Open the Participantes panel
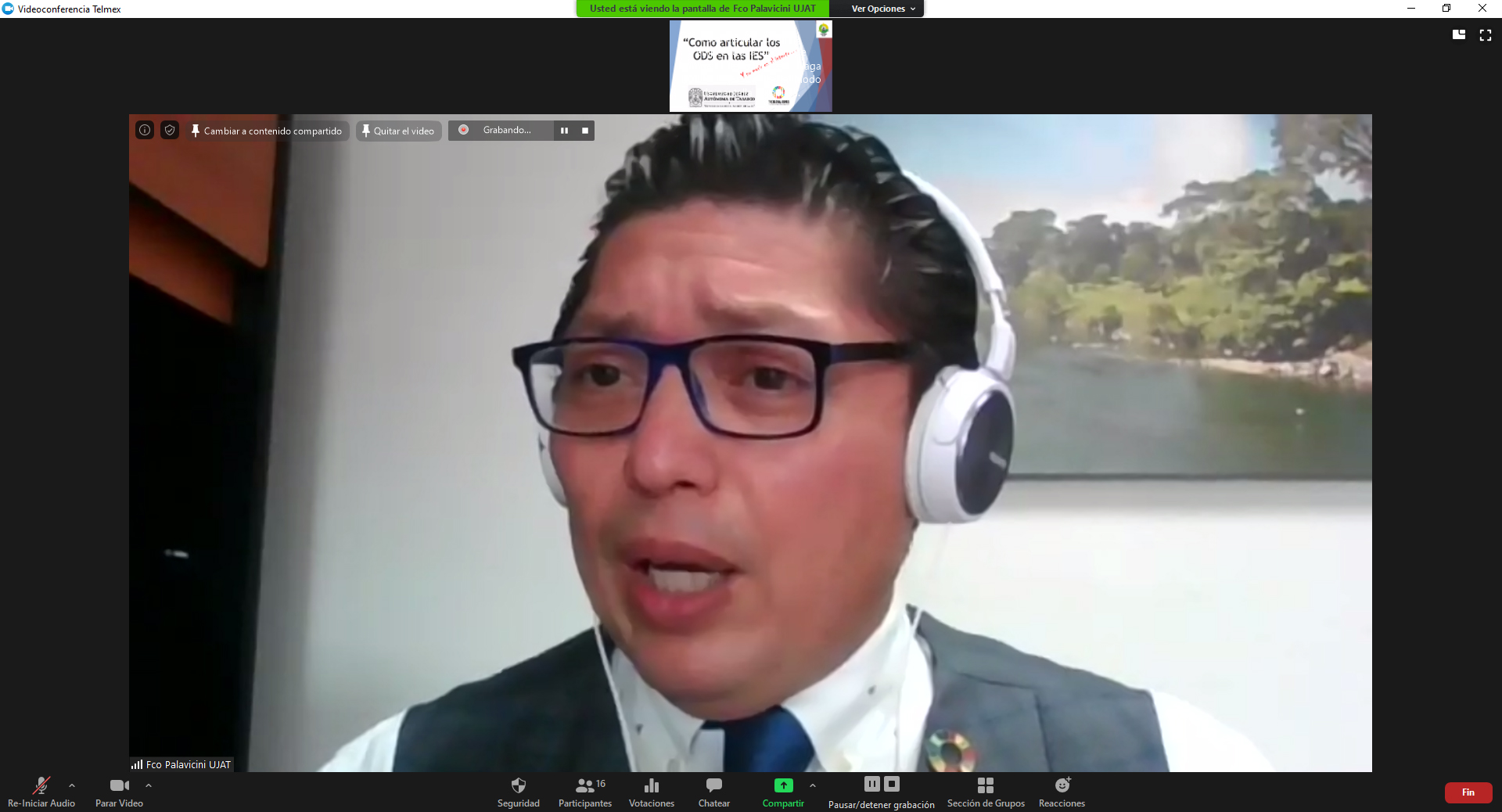The height and width of the screenshot is (812, 1502). click(x=585, y=791)
